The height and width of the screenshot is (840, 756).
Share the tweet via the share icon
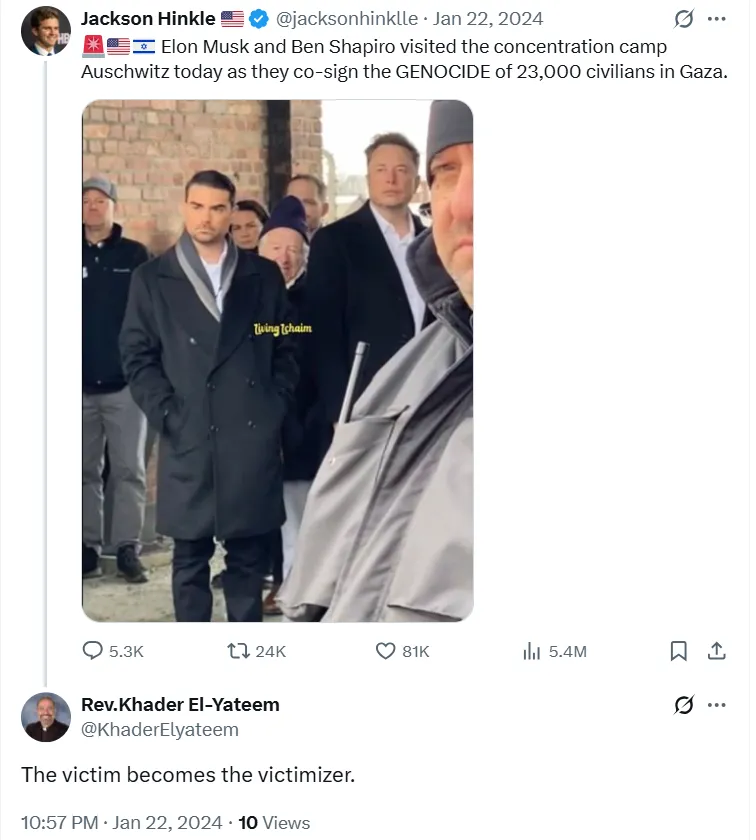[x=717, y=651]
